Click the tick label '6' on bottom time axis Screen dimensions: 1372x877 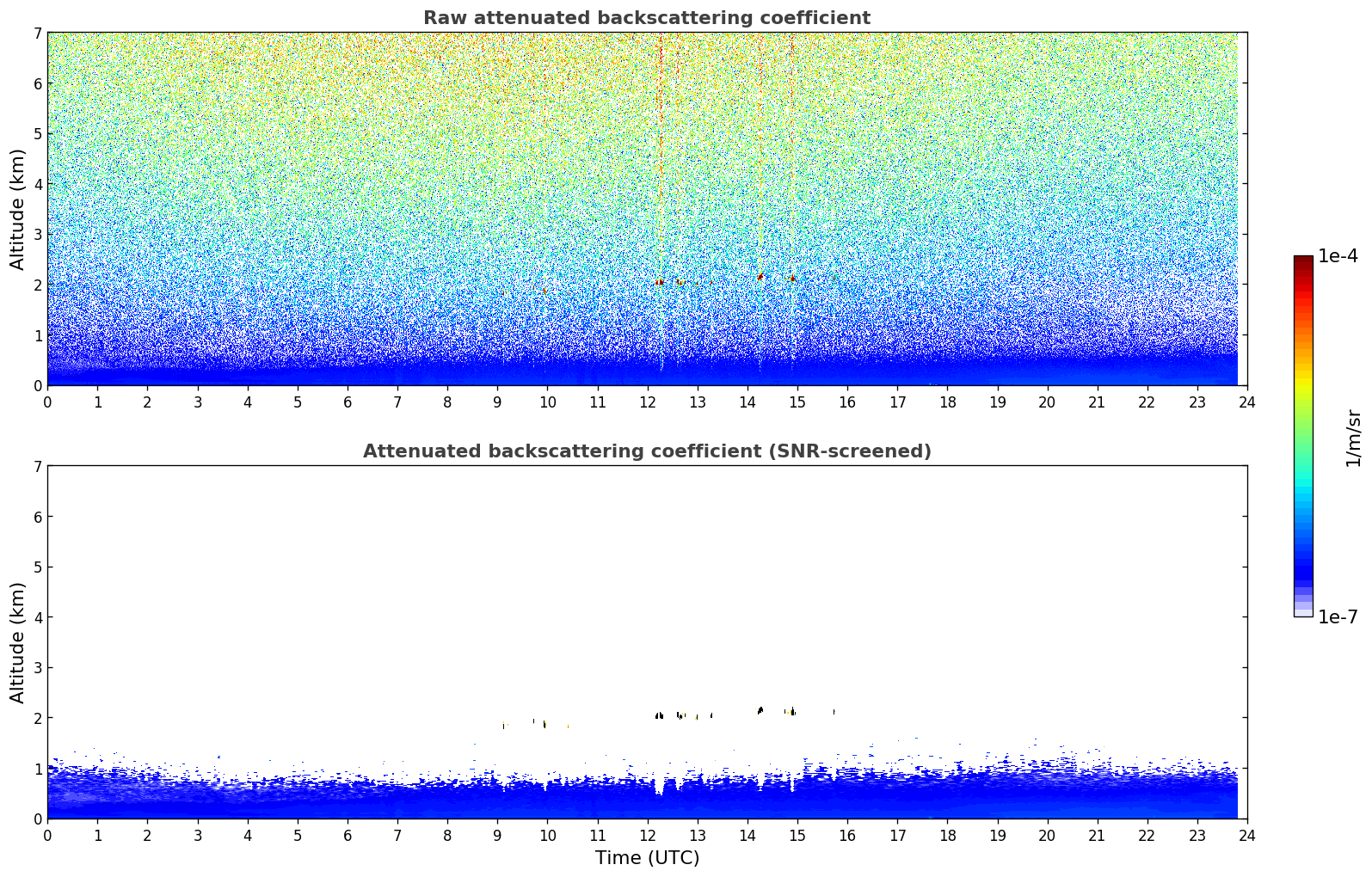click(x=348, y=835)
